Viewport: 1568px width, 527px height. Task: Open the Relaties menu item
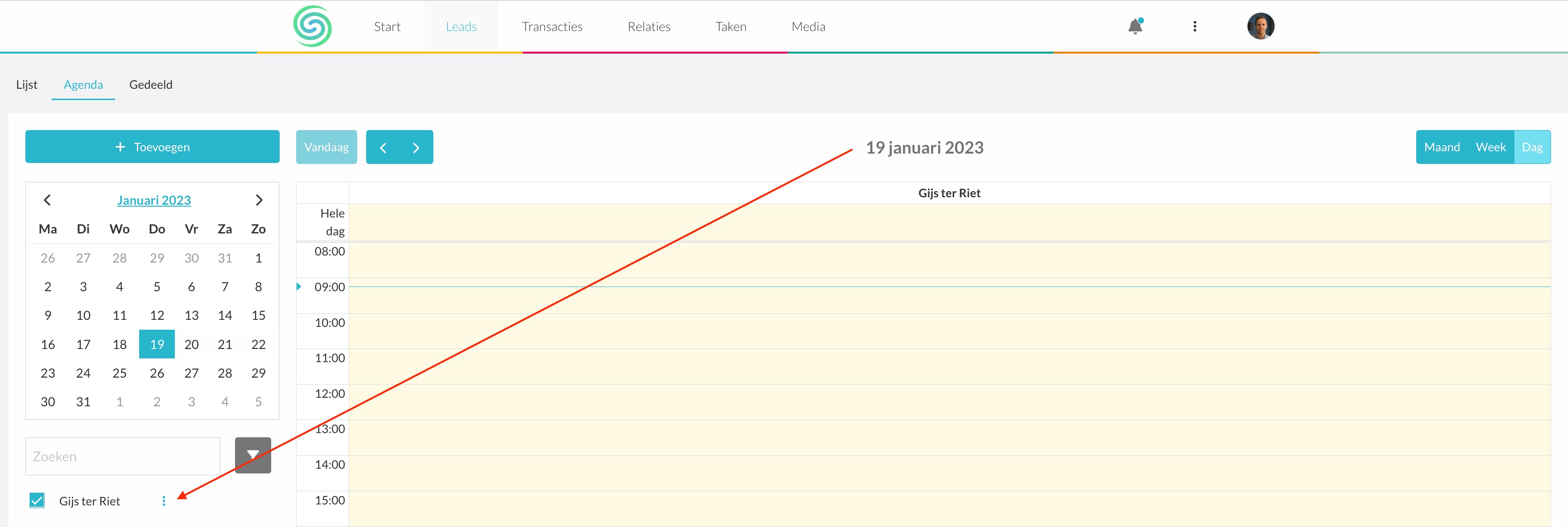(649, 27)
